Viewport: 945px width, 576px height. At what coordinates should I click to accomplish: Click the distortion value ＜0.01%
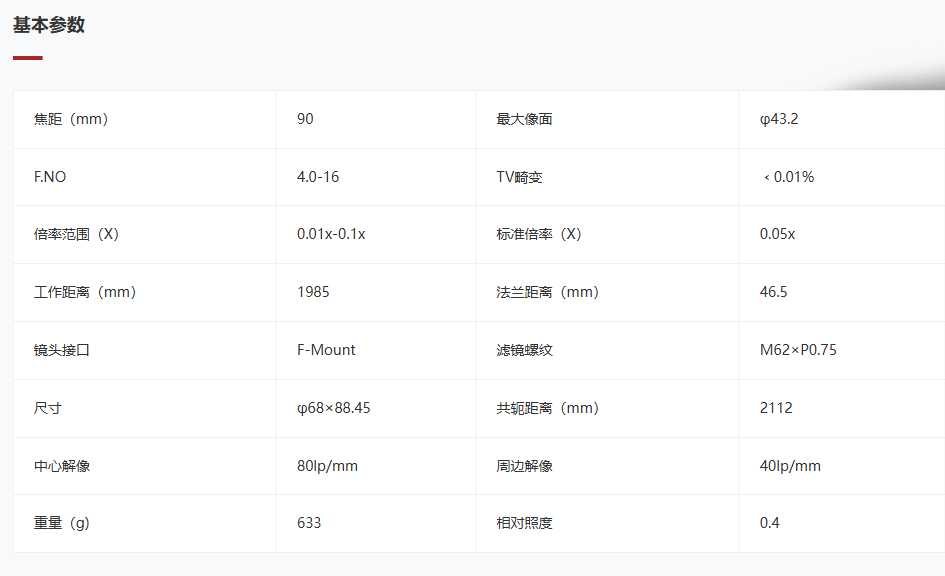tap(788, 177)
